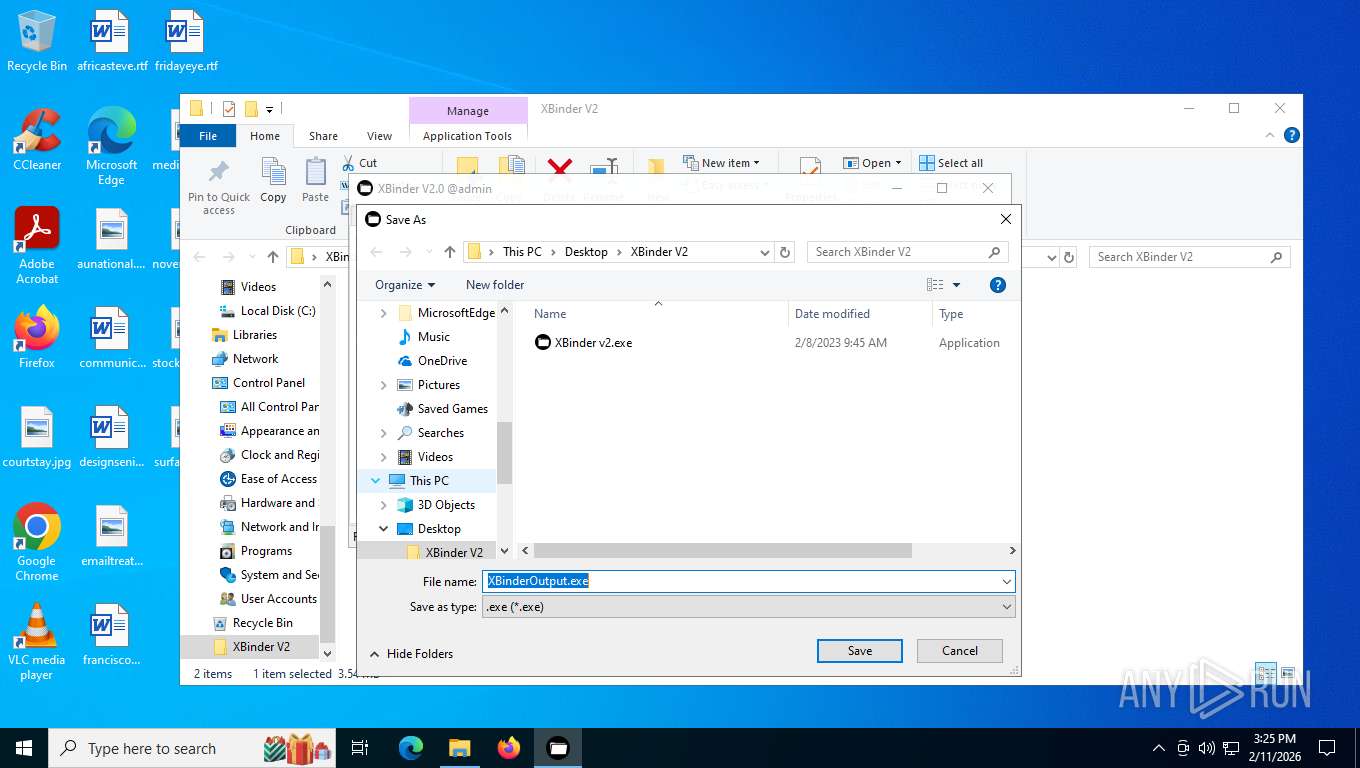The height and width of the screenshot is (768, 1360).
Task: Click the Manage contextual tab in Explorer
Action: coord(468,111)
